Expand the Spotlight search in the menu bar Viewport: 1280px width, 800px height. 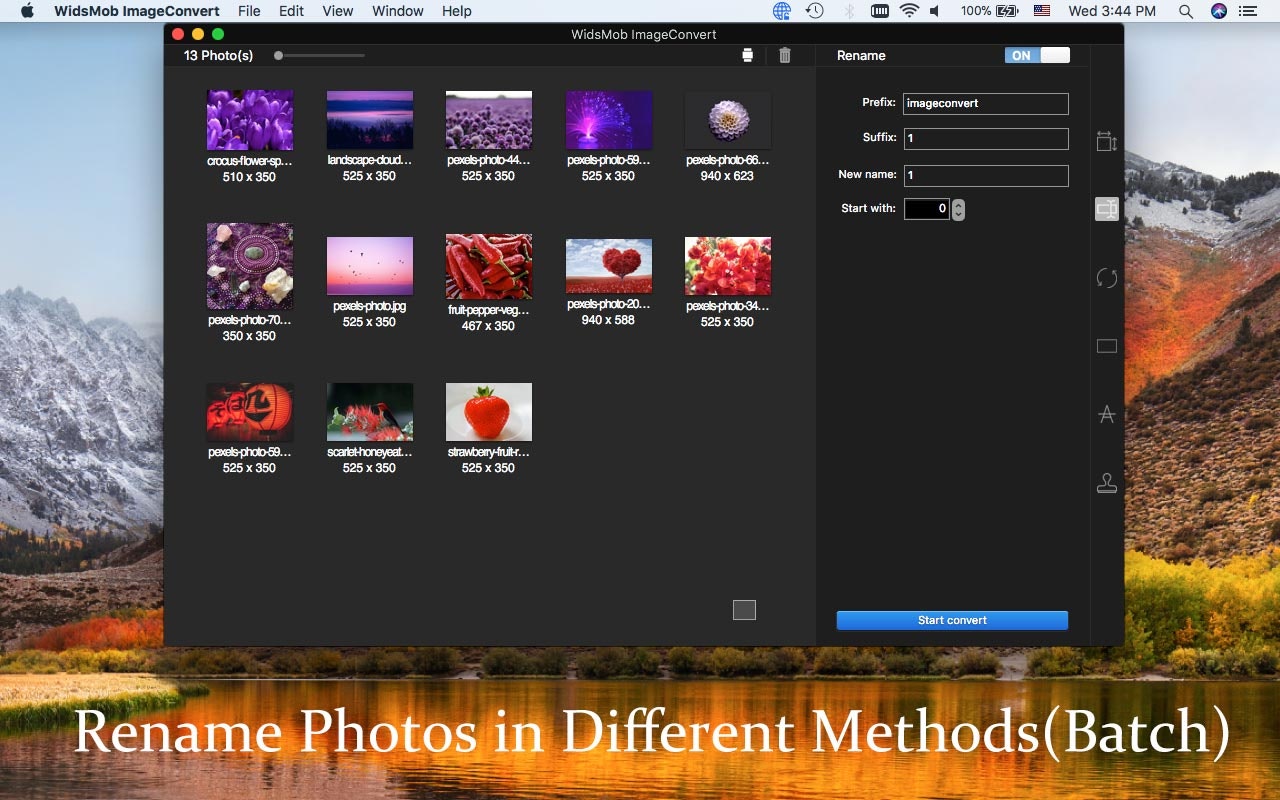(x=1185, y=11)
